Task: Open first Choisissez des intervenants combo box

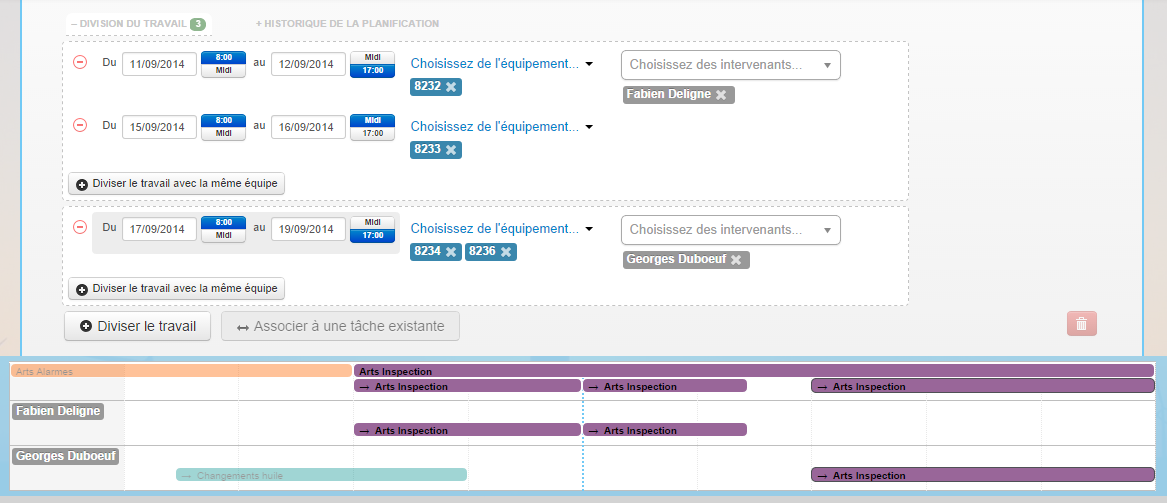Action: [730, 65]
